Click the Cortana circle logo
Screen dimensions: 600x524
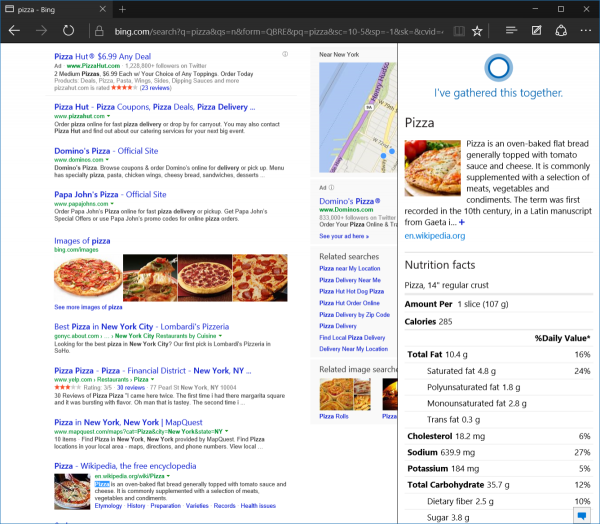click(497, 68)
